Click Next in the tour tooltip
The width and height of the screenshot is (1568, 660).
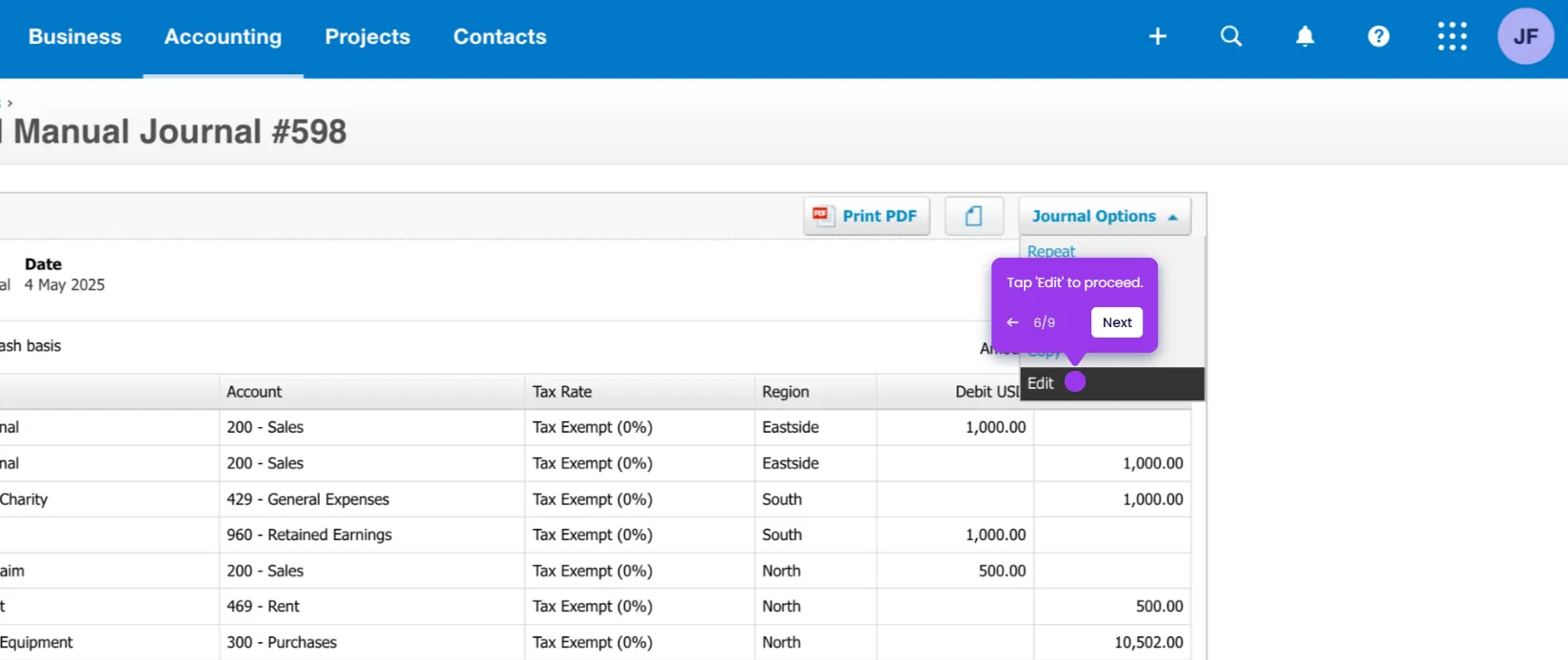click(x=1117, y=322)
